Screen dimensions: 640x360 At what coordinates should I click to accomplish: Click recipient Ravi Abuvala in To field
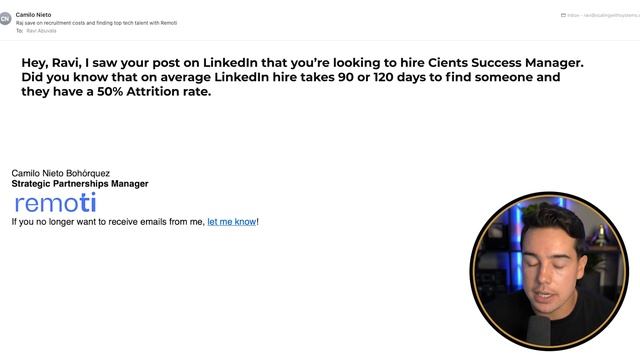(x=41, y=31)
